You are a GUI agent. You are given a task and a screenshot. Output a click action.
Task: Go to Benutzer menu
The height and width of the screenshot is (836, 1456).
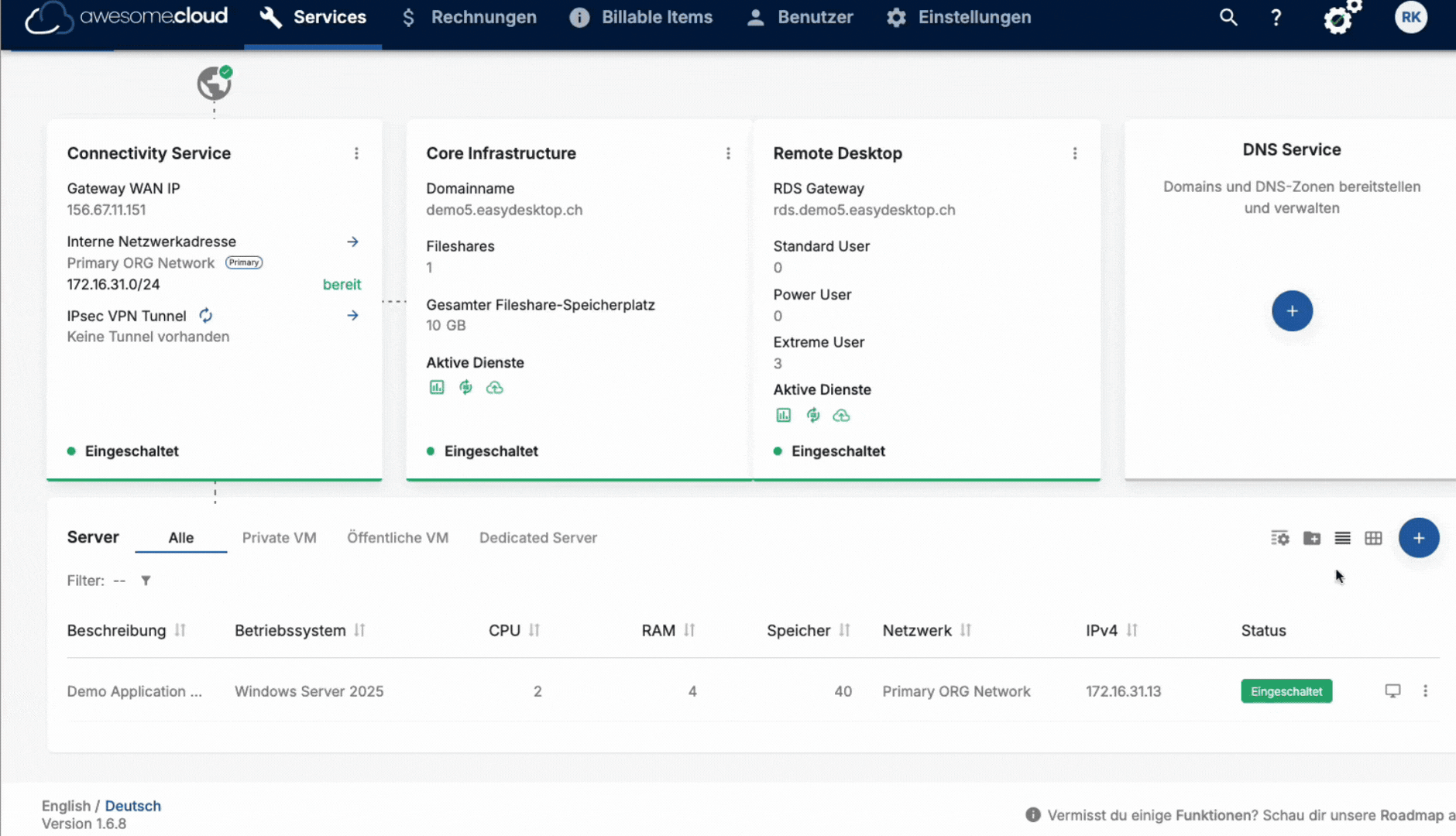[800, 17]
